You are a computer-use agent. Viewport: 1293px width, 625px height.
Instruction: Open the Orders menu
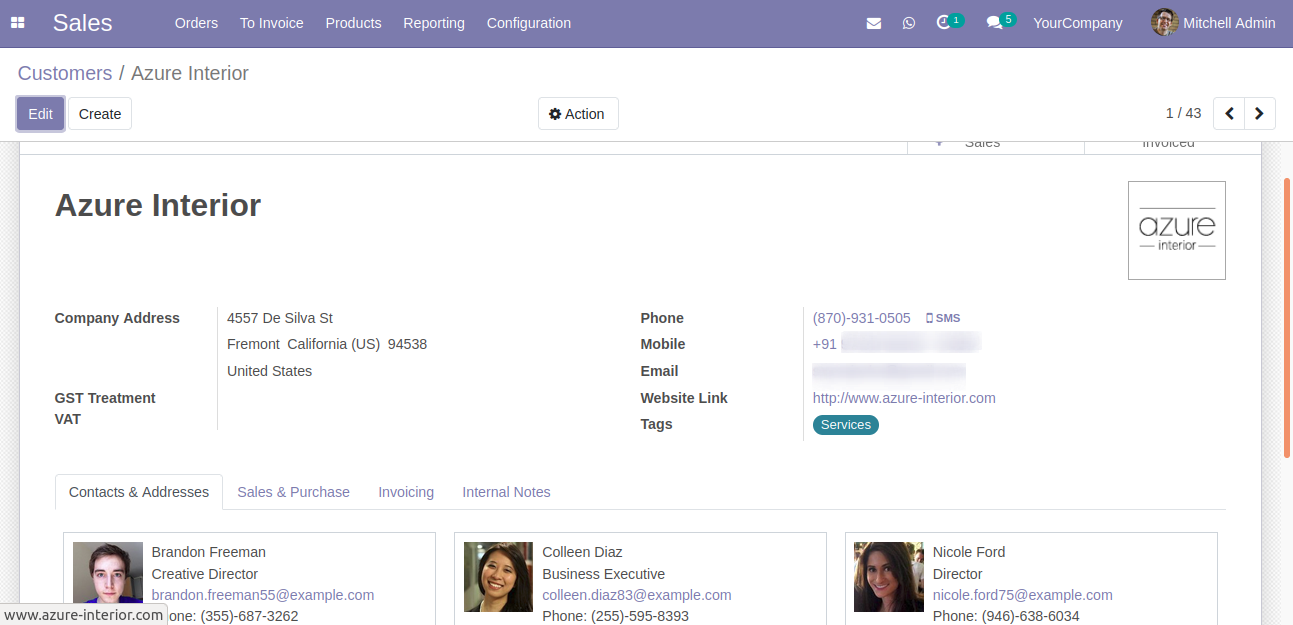click(x=196, y=23)
